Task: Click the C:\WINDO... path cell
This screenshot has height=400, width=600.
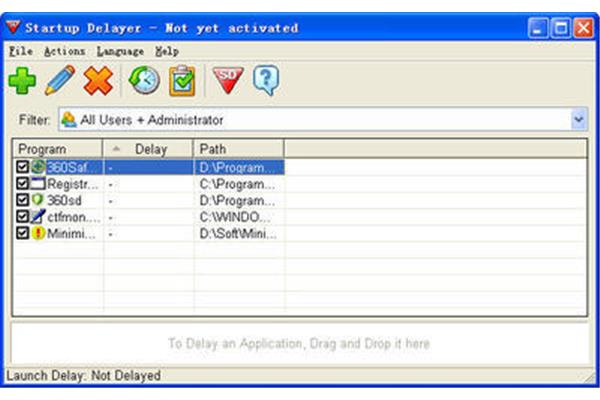Action: [235, 217]
